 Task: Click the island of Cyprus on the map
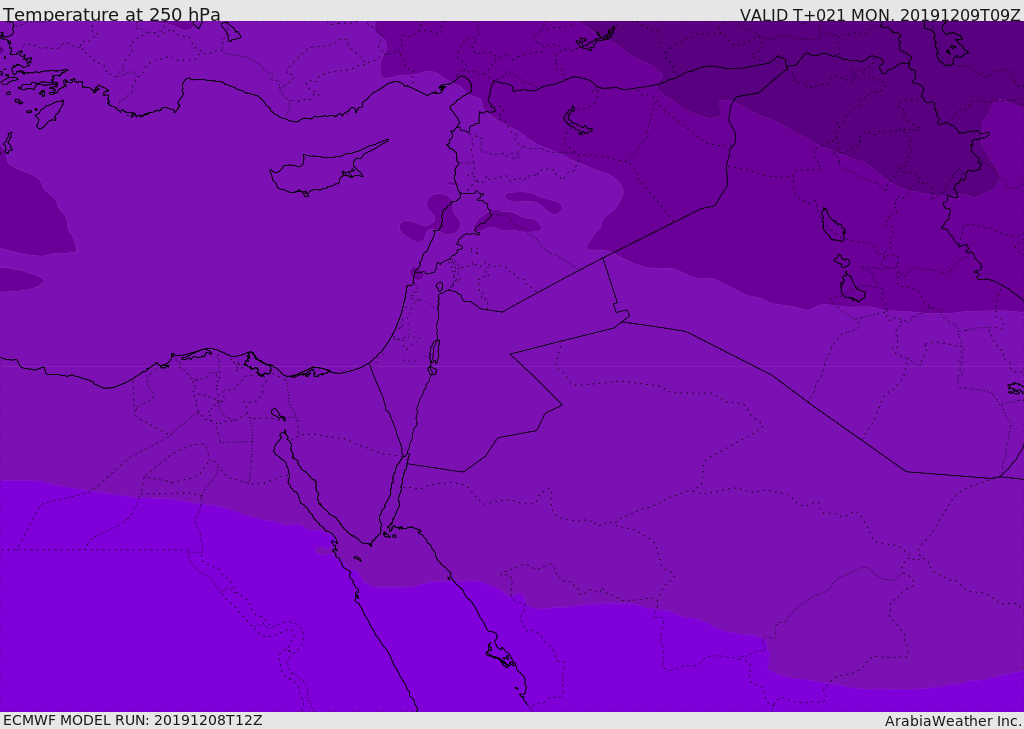tap(327, 169)
